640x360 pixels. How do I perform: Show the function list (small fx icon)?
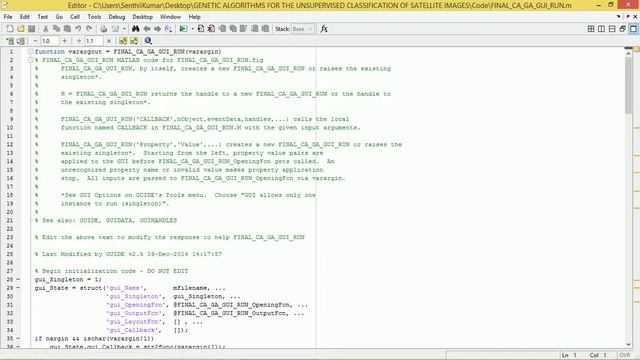(168, 29)
